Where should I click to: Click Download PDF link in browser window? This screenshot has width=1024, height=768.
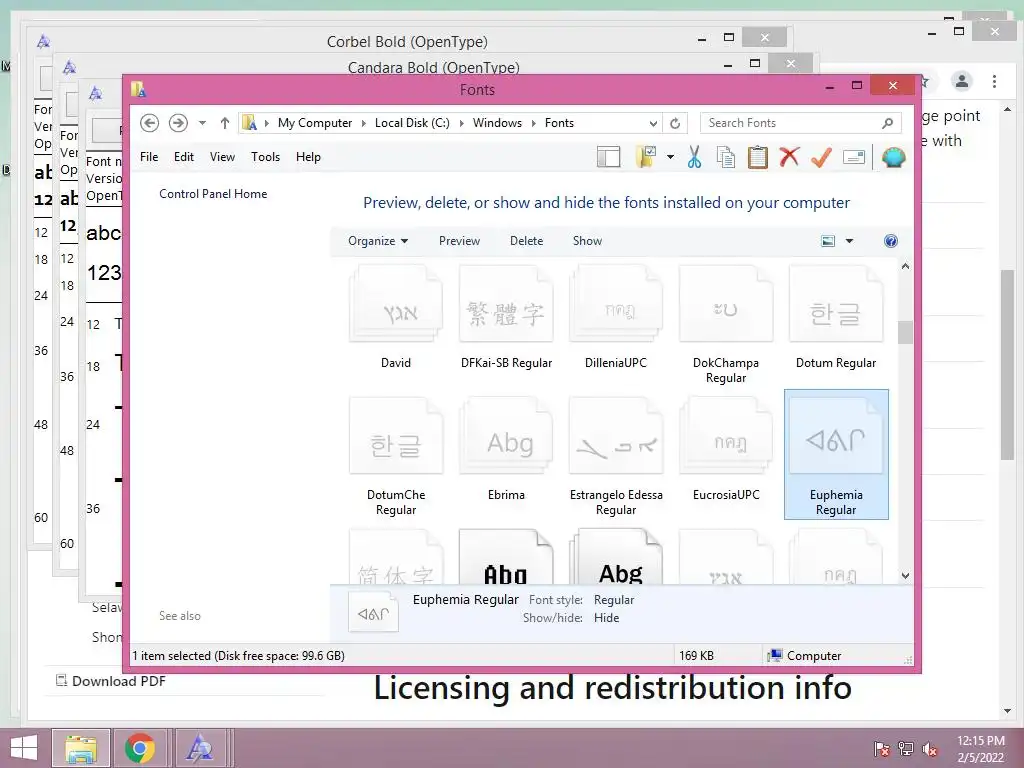point(111,681)
